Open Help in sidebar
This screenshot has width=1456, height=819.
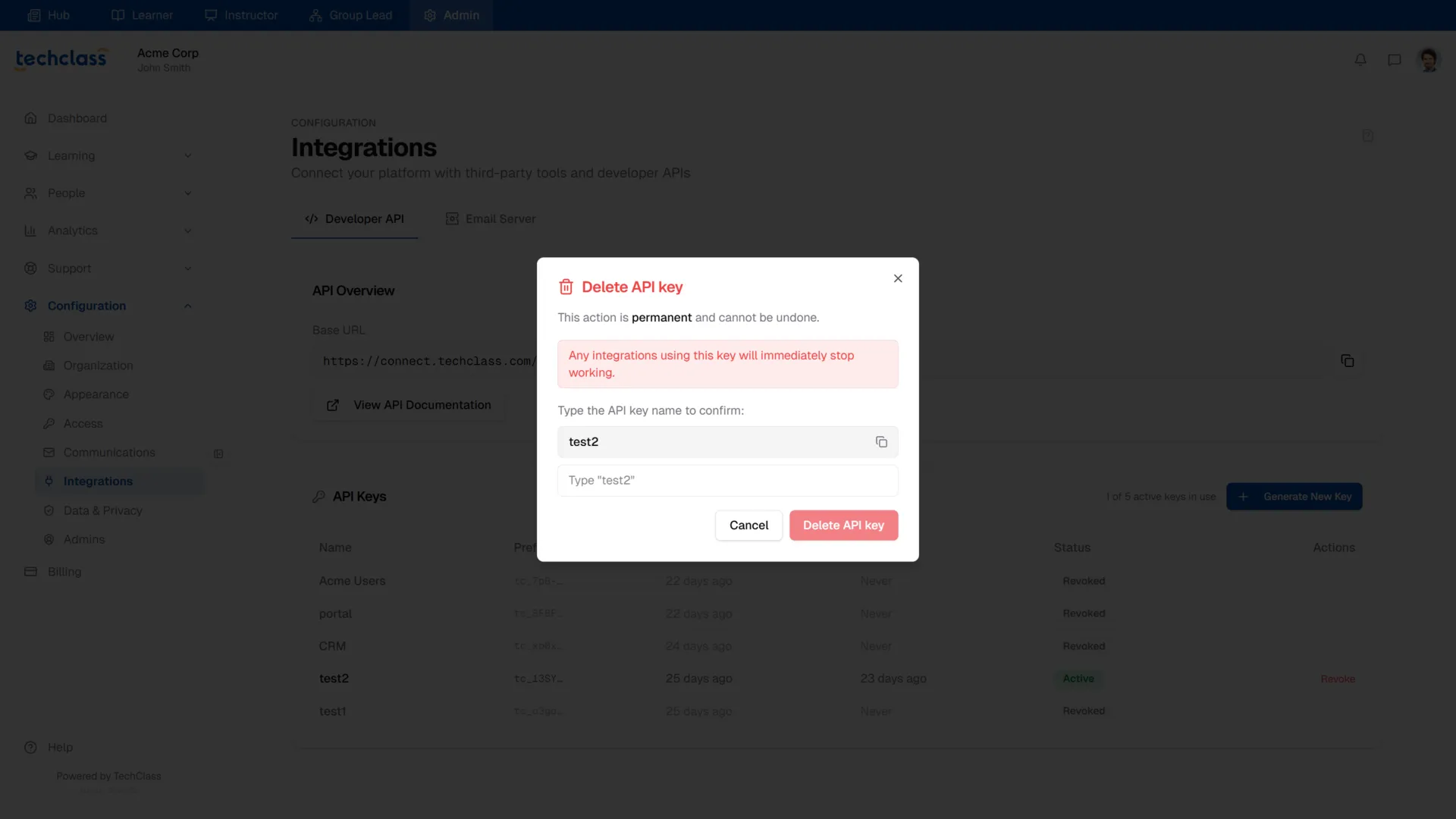coord(61,748)
